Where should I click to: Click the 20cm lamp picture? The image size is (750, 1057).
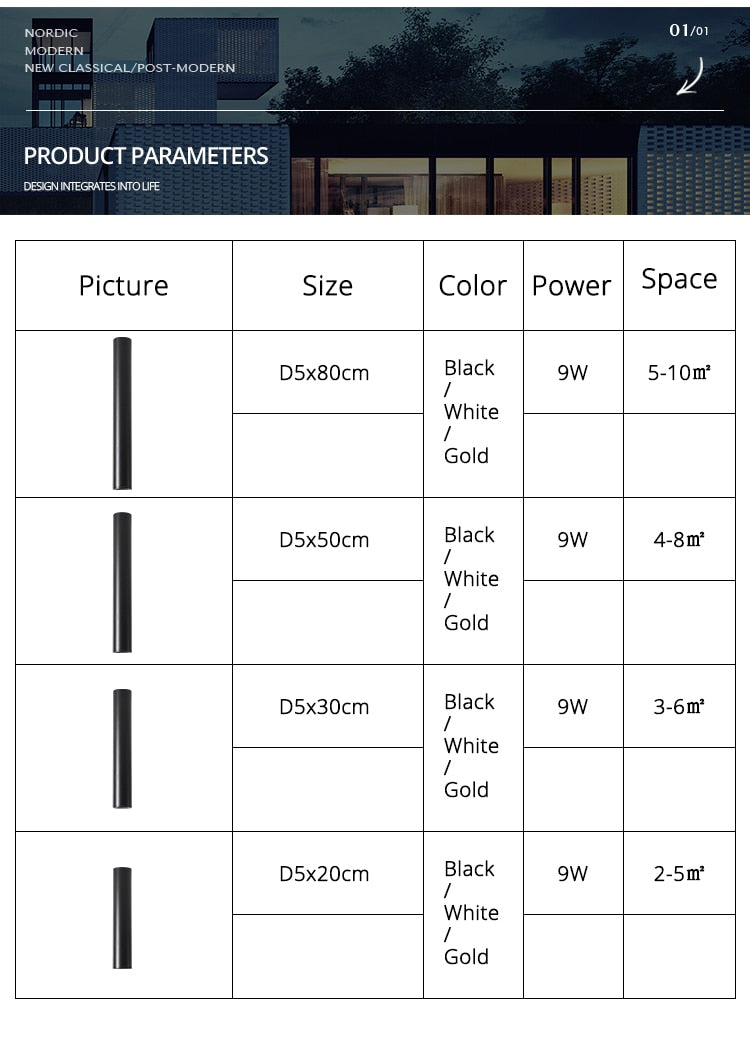[122, 916]
